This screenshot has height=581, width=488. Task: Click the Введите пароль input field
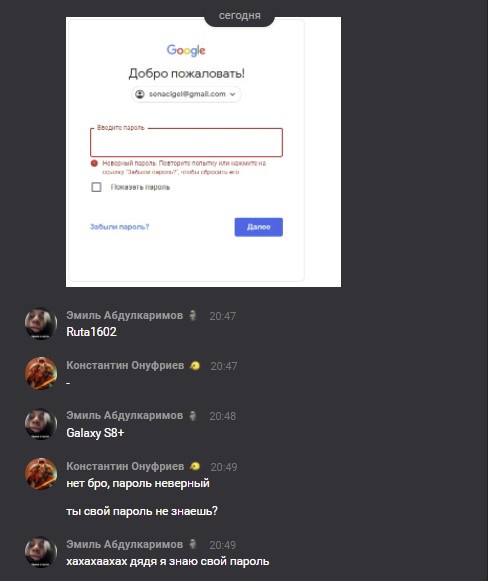tap(186, 142)
